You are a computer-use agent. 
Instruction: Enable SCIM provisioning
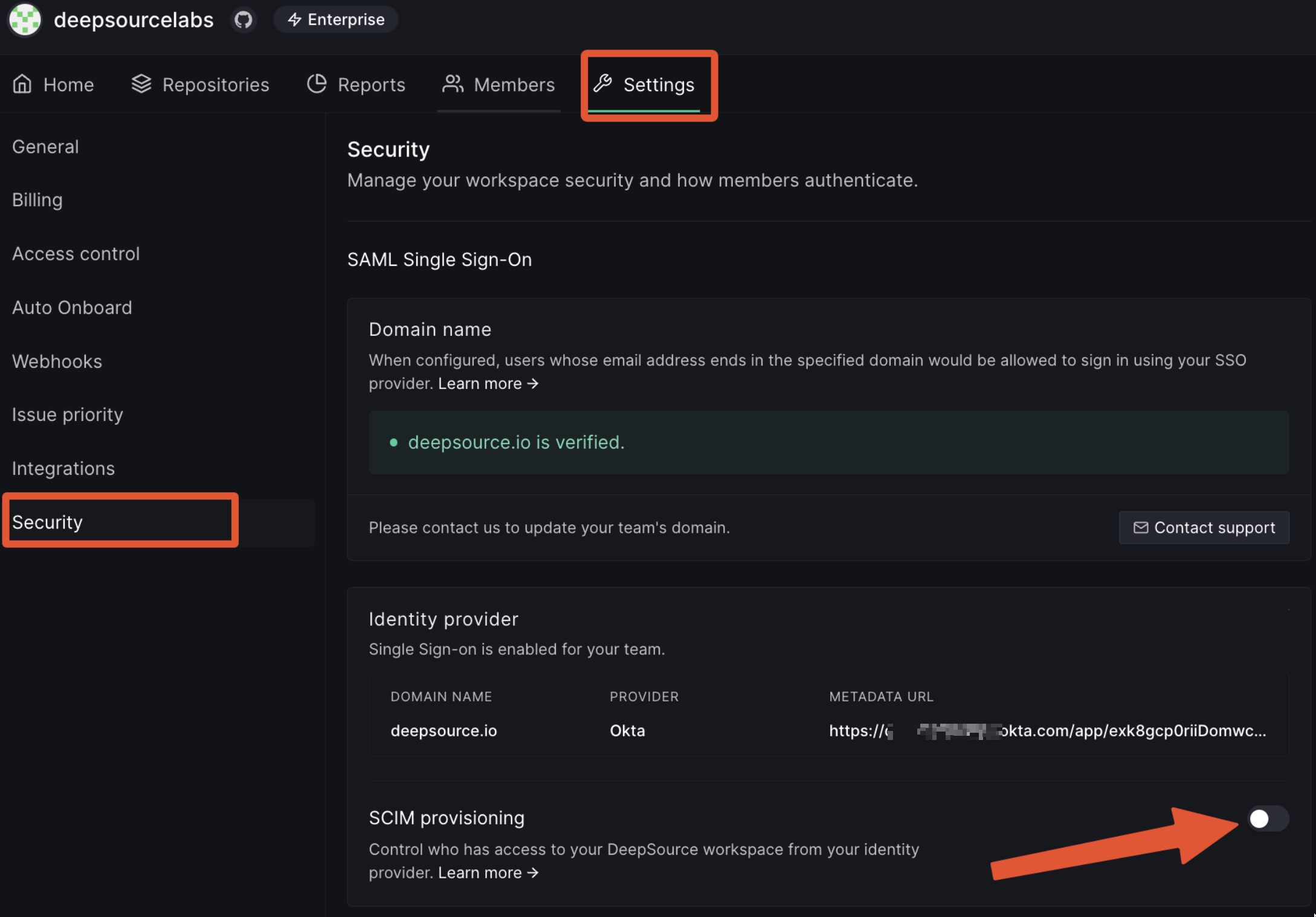(x=1267, y=819)
